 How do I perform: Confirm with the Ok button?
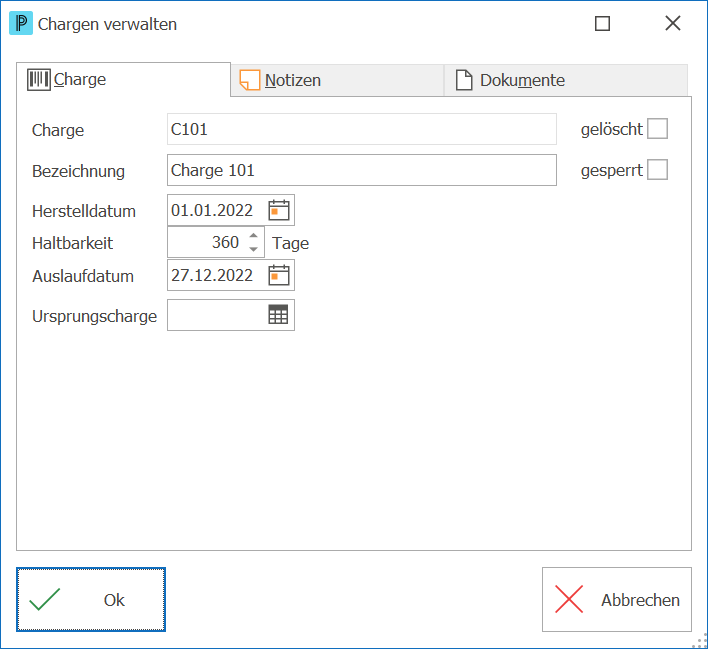click(x=91, y=599)
